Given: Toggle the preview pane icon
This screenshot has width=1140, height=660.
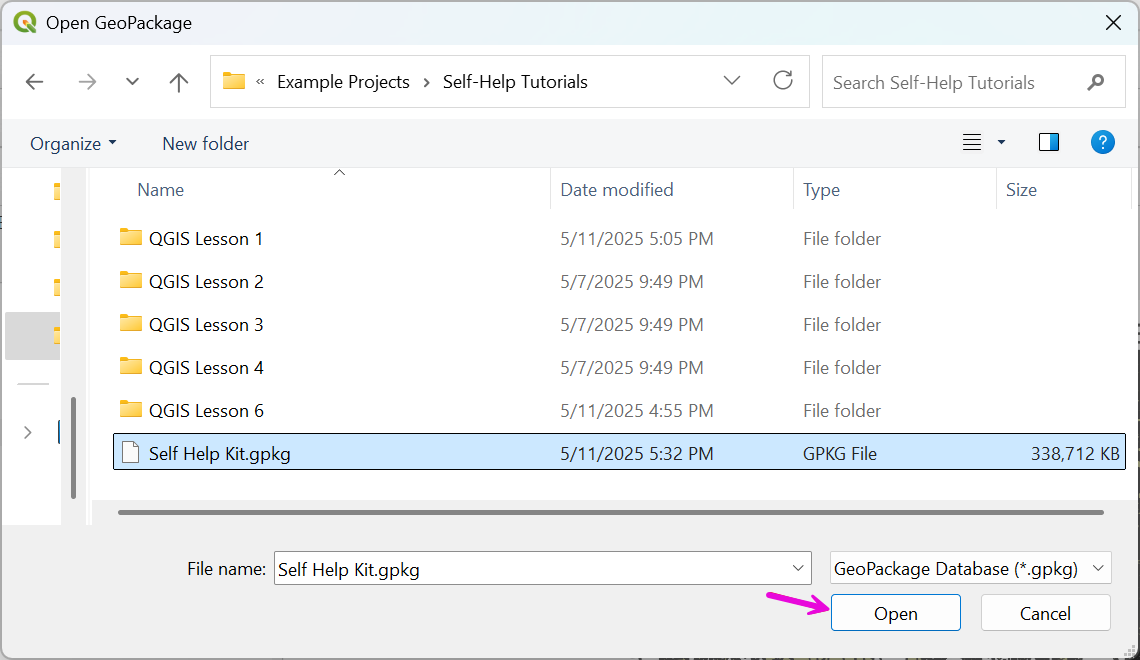Looking at the screenshot, I should [x=1048, y=142].
